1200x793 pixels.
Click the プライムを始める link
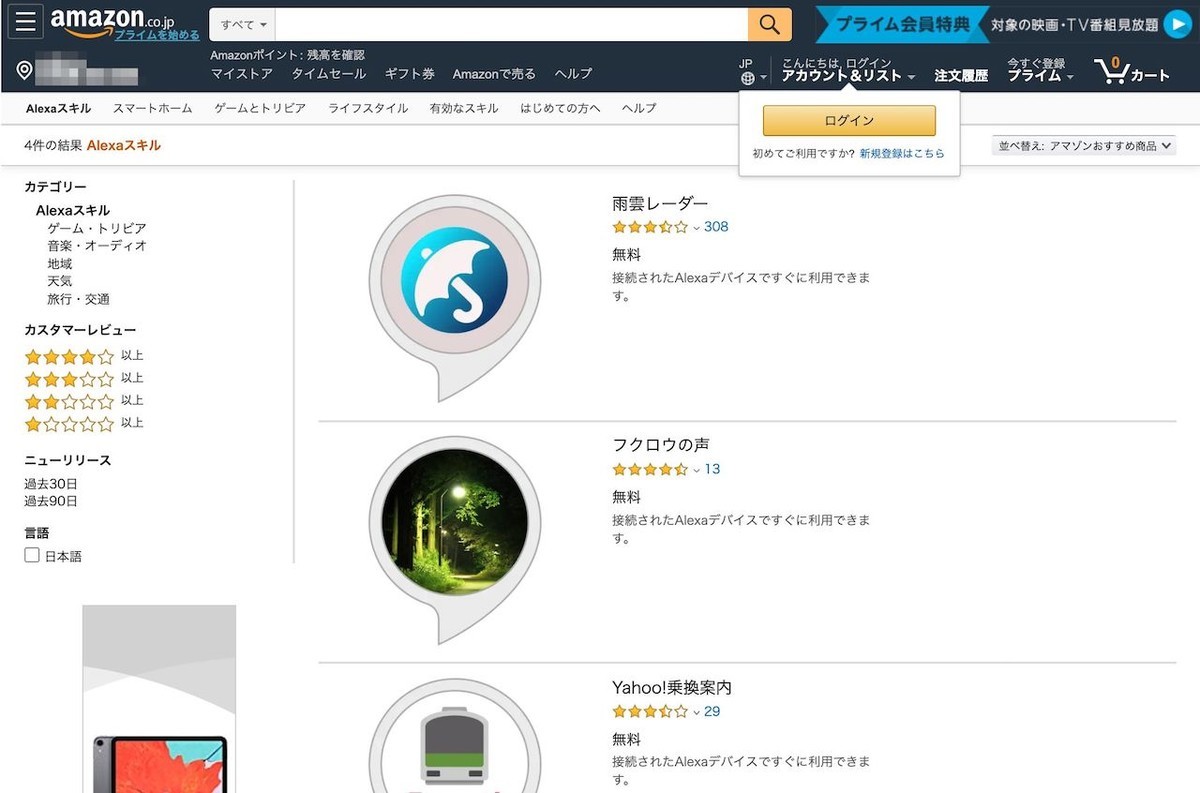click(x=157, y=35)
